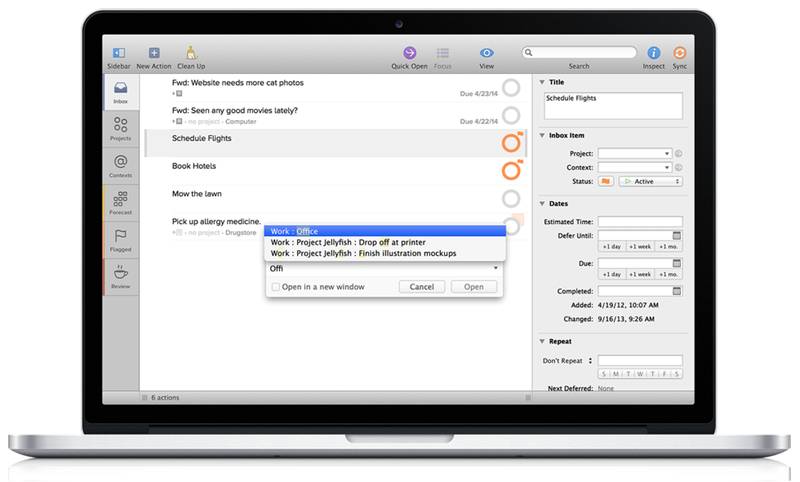Click the Quick Open purple arrow icon
The width and height of the screenshot is (800, 482).
[x=410, y=53]
